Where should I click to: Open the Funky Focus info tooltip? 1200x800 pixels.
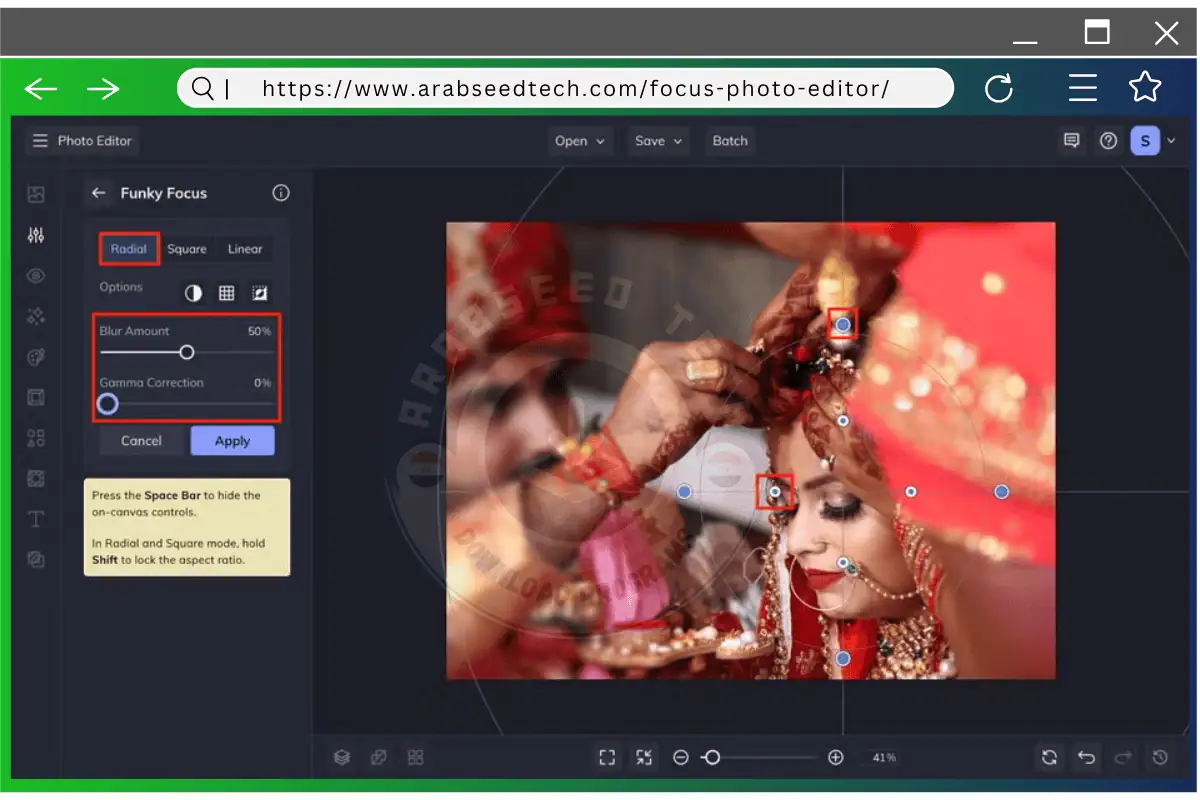[280, 193]
